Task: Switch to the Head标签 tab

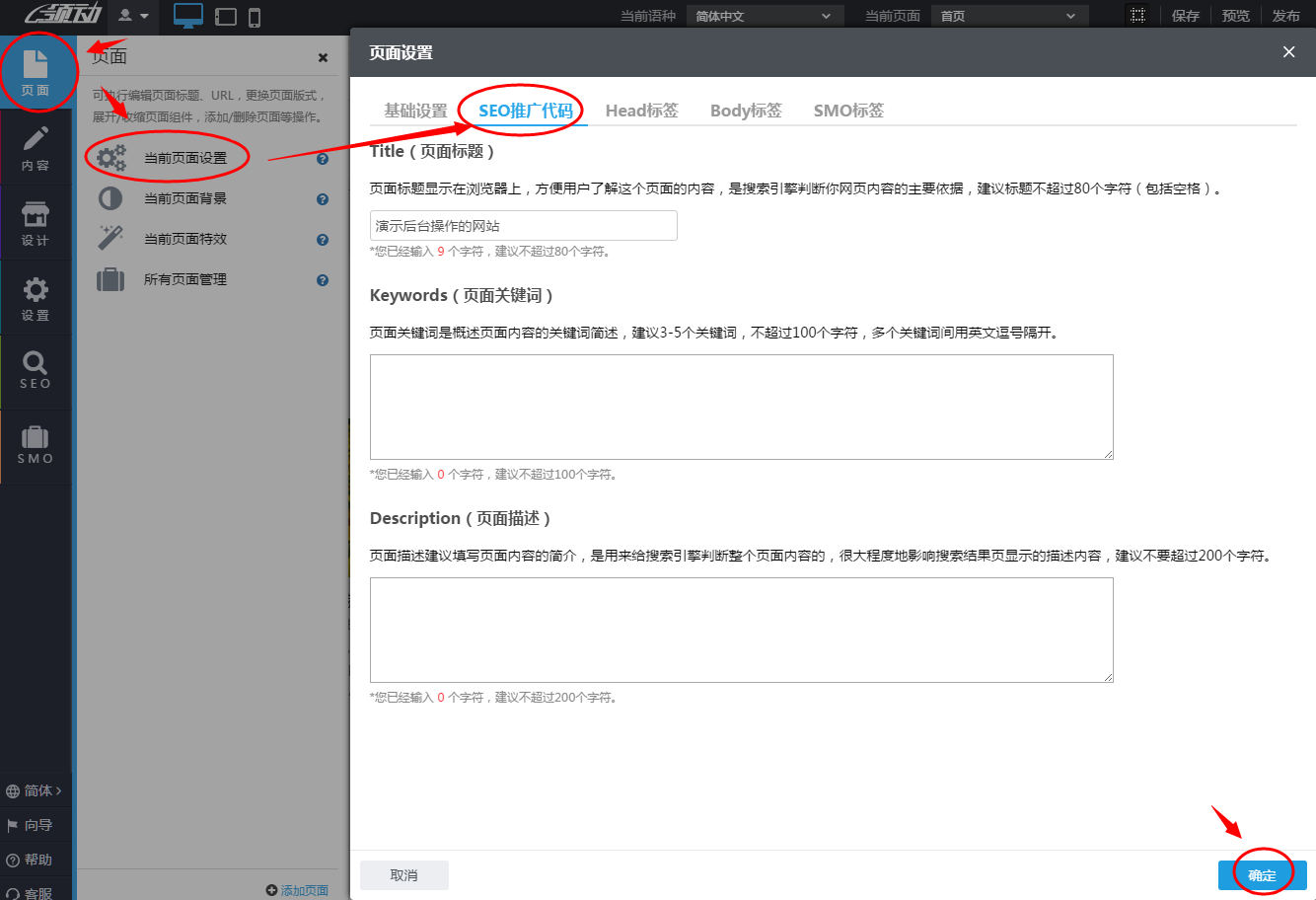Action: (641, 111)
